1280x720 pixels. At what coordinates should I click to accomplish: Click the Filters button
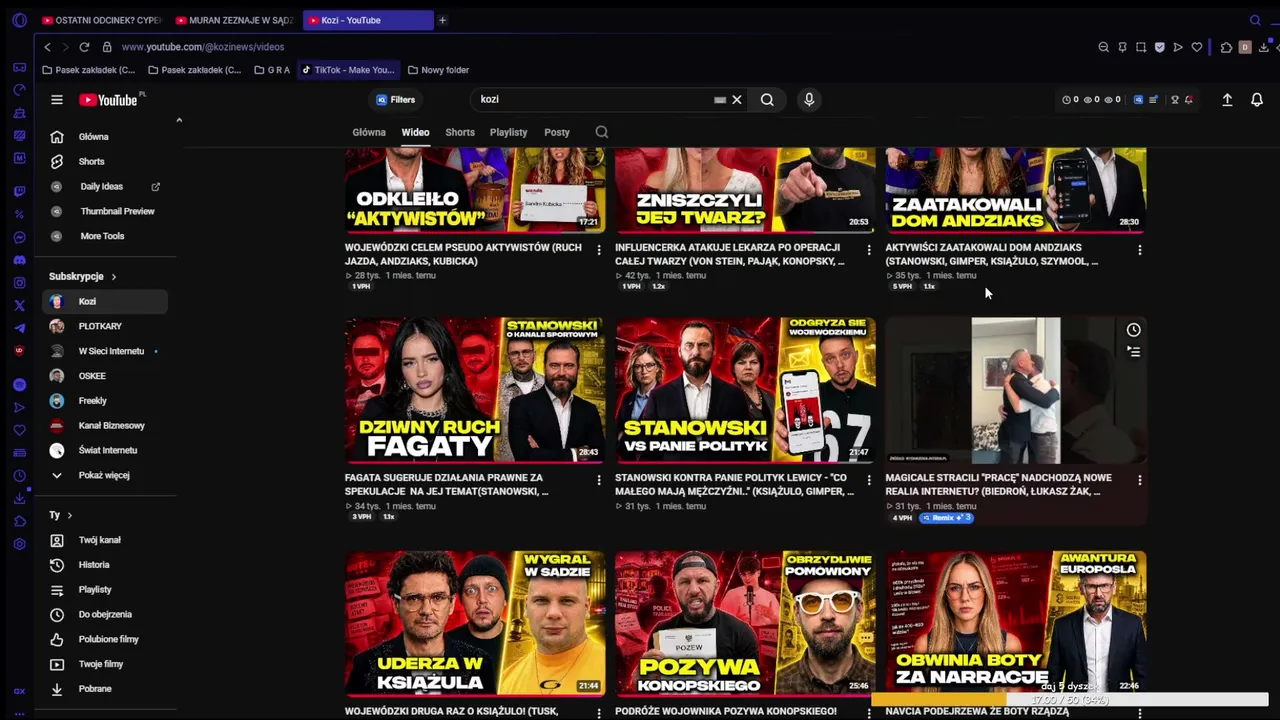(395, 100)
